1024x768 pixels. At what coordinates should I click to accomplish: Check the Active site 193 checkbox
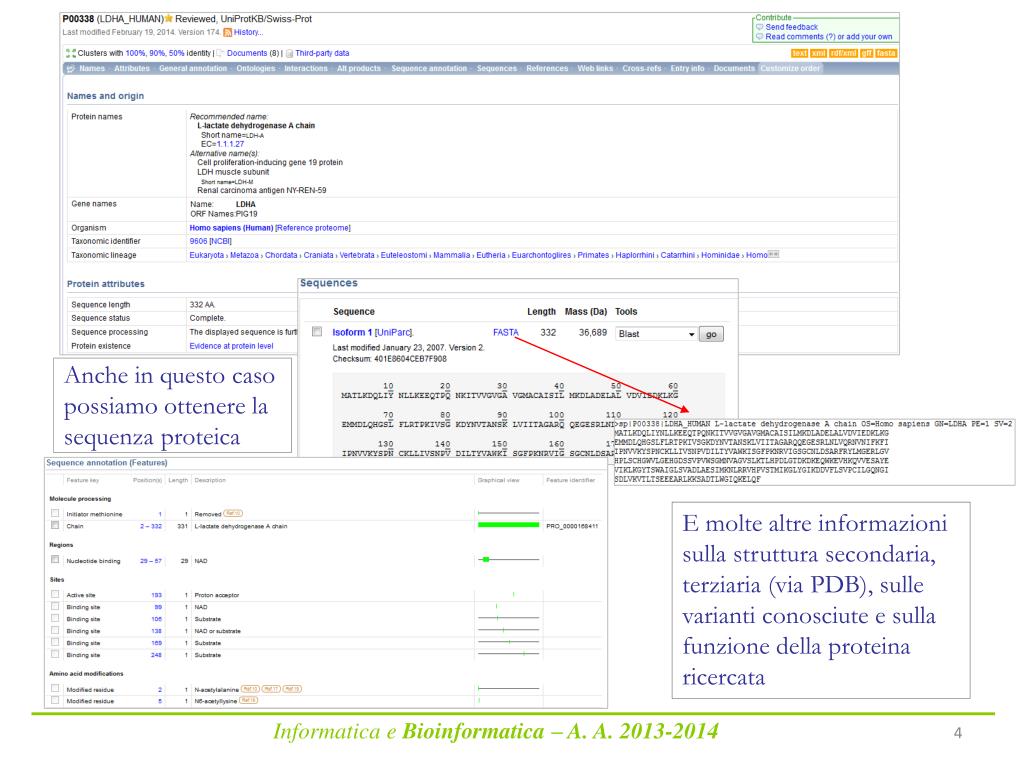click(55, 594)
